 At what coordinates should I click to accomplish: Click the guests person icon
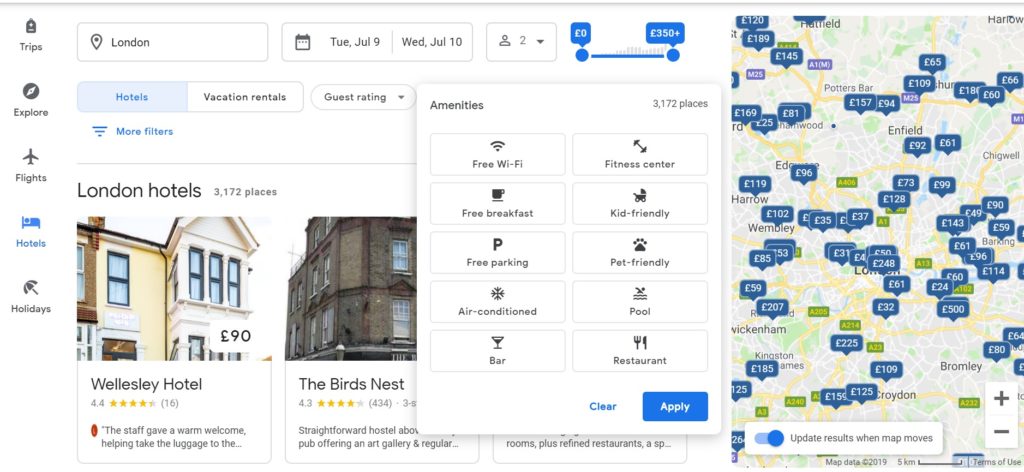[504, 41]
